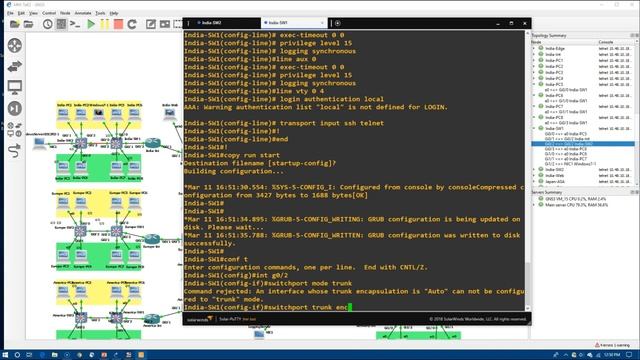Image resolution: width=640 pixels, height=360 pixels.
Task: Collapse the India-SW1 node
Action: tap(533, 128)
